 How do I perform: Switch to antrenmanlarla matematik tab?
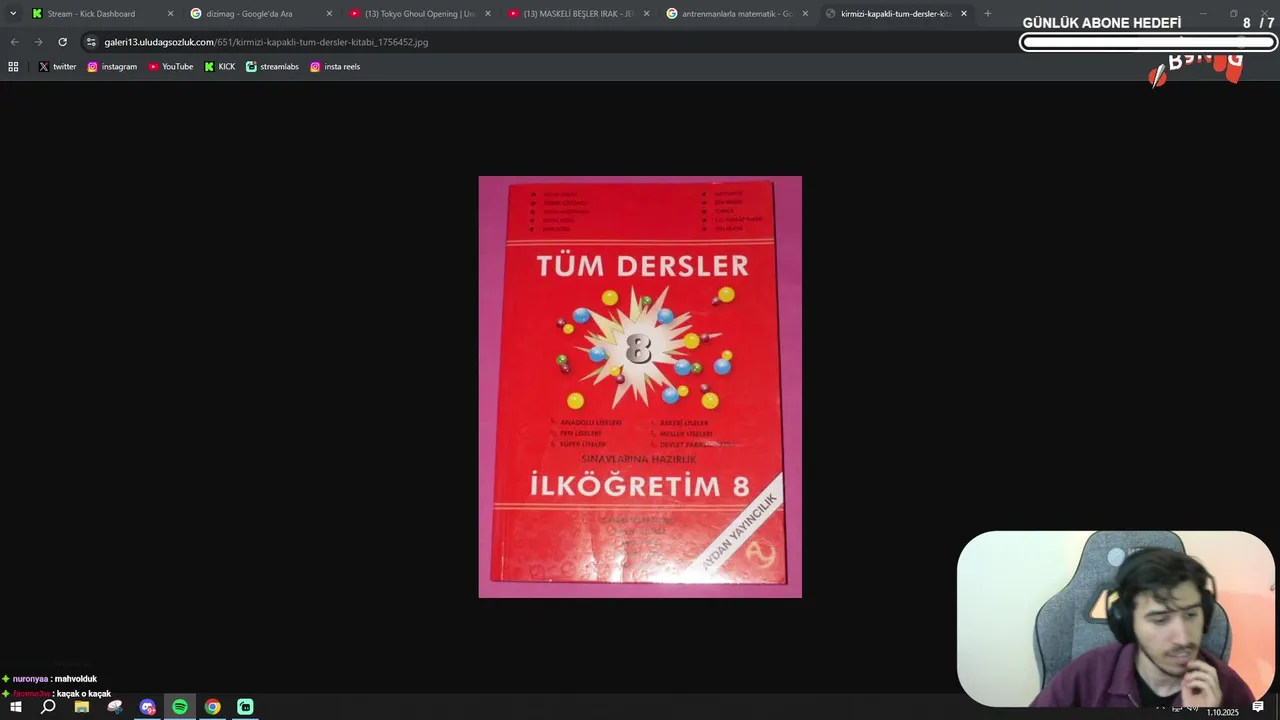point(736,14)
